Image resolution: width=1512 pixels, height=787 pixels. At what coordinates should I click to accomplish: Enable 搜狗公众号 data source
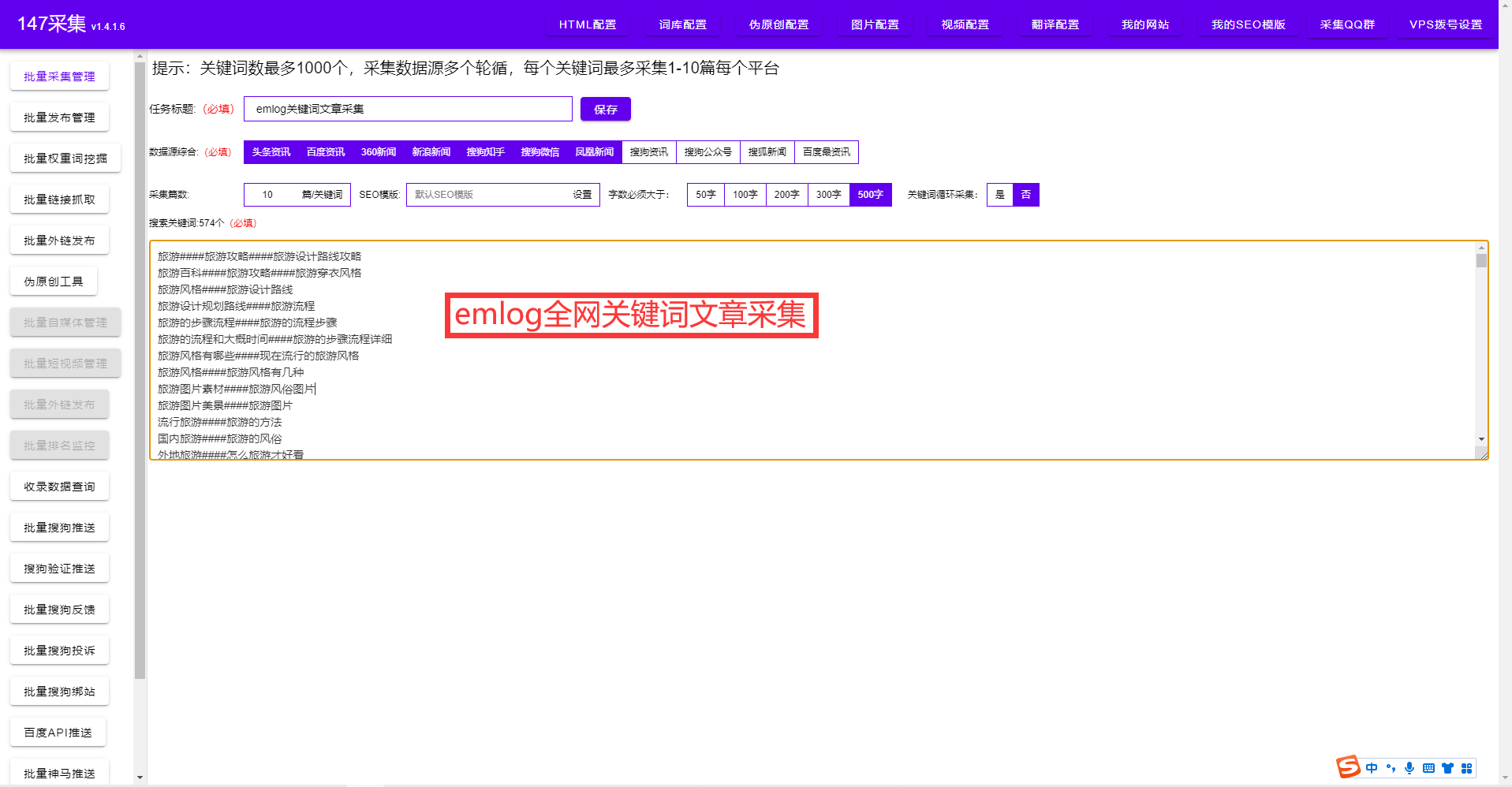pos(708,152)
